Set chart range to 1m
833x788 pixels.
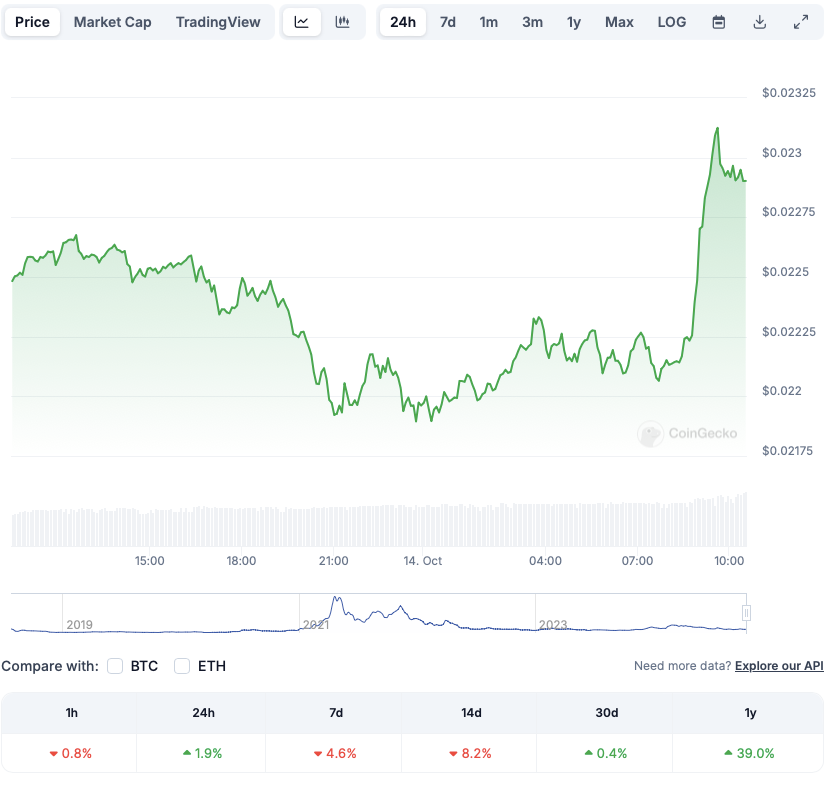click(489, 22)
